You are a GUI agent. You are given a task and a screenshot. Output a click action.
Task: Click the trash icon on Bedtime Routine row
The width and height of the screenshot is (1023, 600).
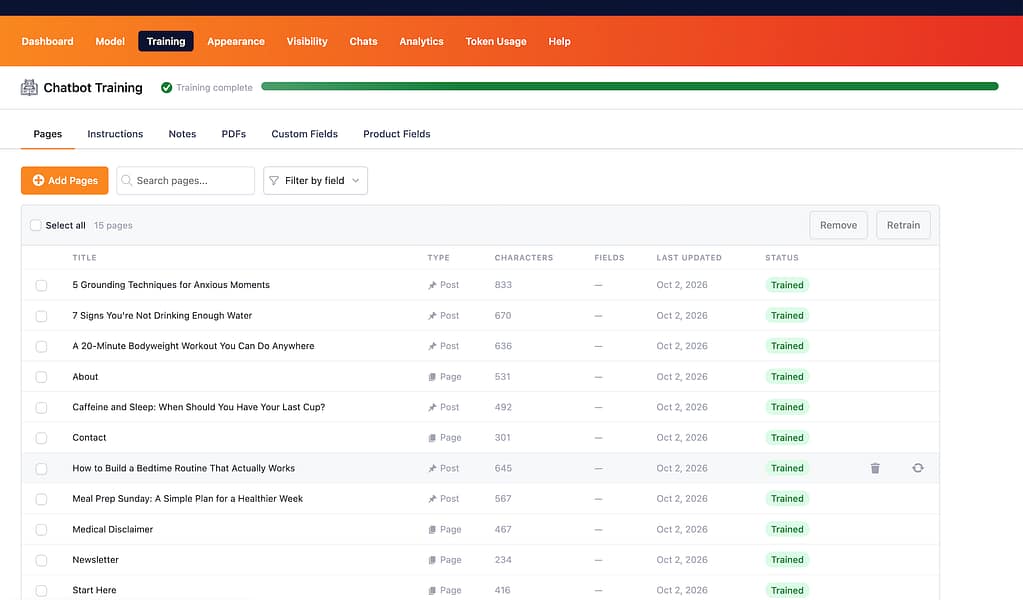click(x=875, y=468)
